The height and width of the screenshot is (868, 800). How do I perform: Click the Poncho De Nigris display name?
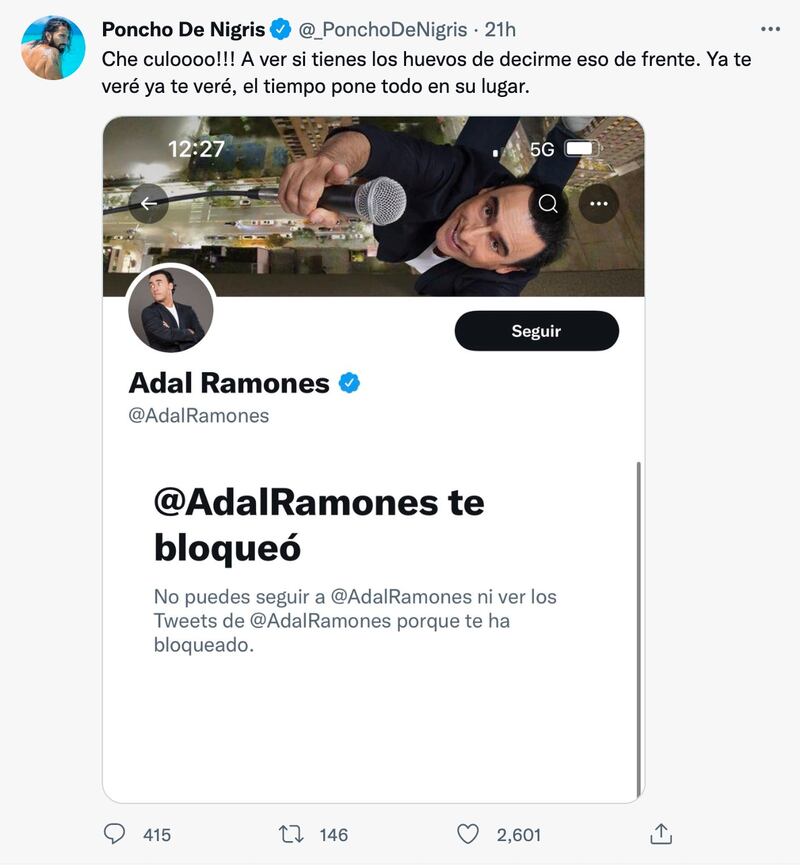coord(183,29)
